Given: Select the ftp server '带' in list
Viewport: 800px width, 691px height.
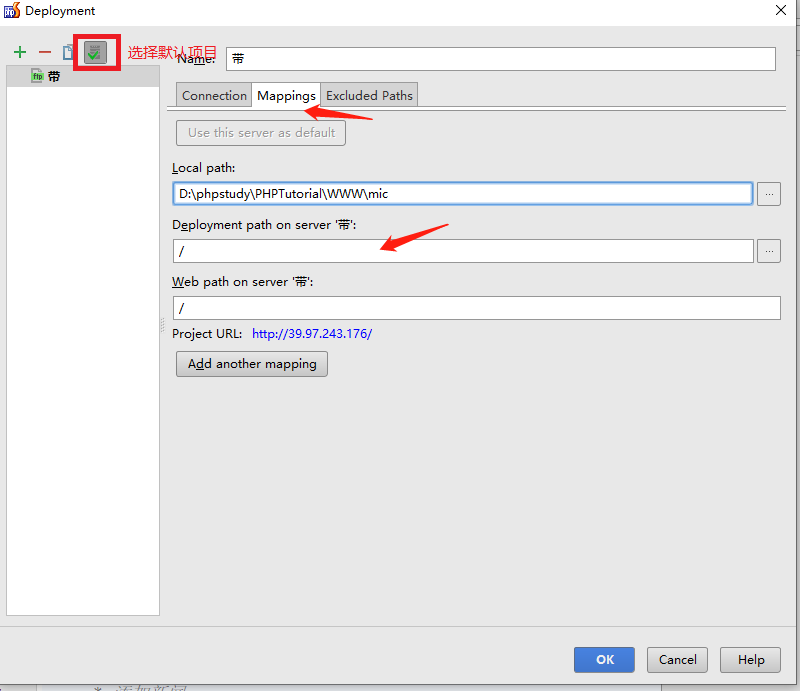Looking at the screenshot, I should [x=83, y=77].
